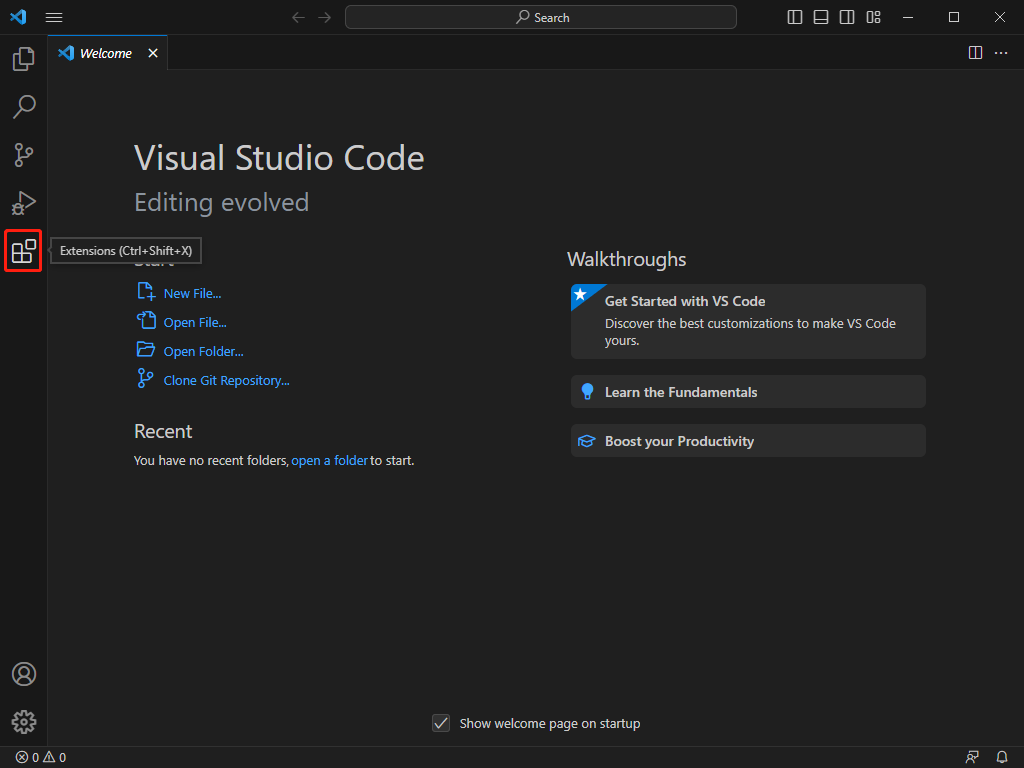Click the lightbulb icon on Learn the Fundamentals
1024x768 pixels.
click(x=587, y=392)
